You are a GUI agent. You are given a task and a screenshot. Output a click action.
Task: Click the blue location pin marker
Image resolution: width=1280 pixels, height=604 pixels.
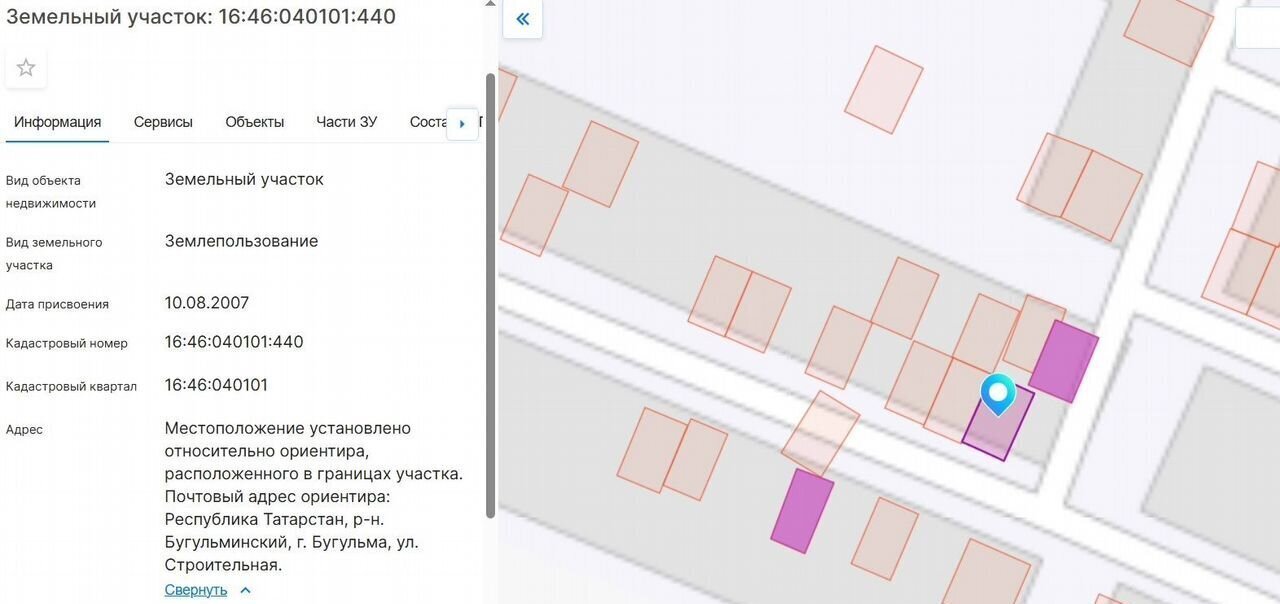pos(998,395)
